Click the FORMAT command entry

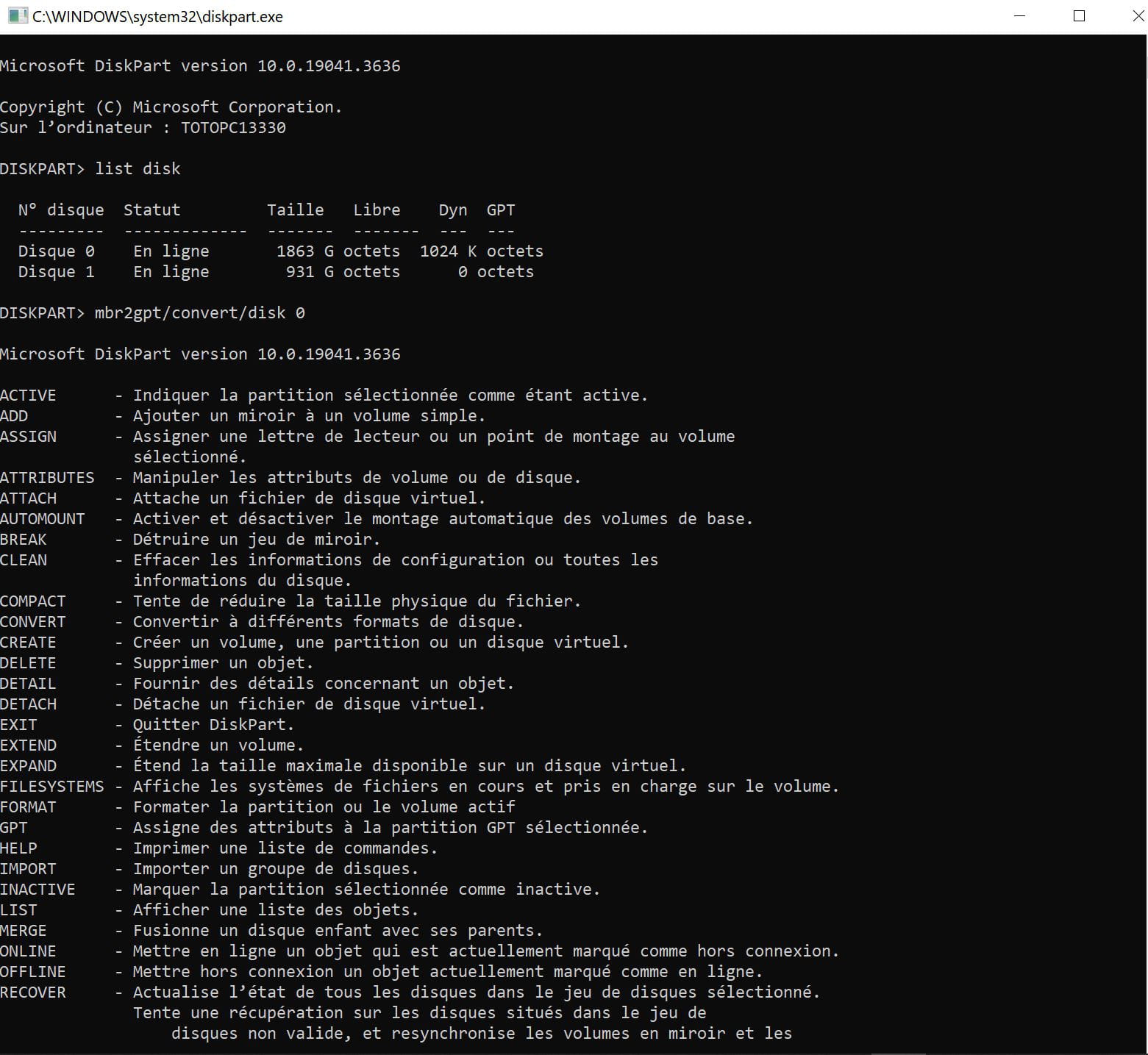click(28, 807)
